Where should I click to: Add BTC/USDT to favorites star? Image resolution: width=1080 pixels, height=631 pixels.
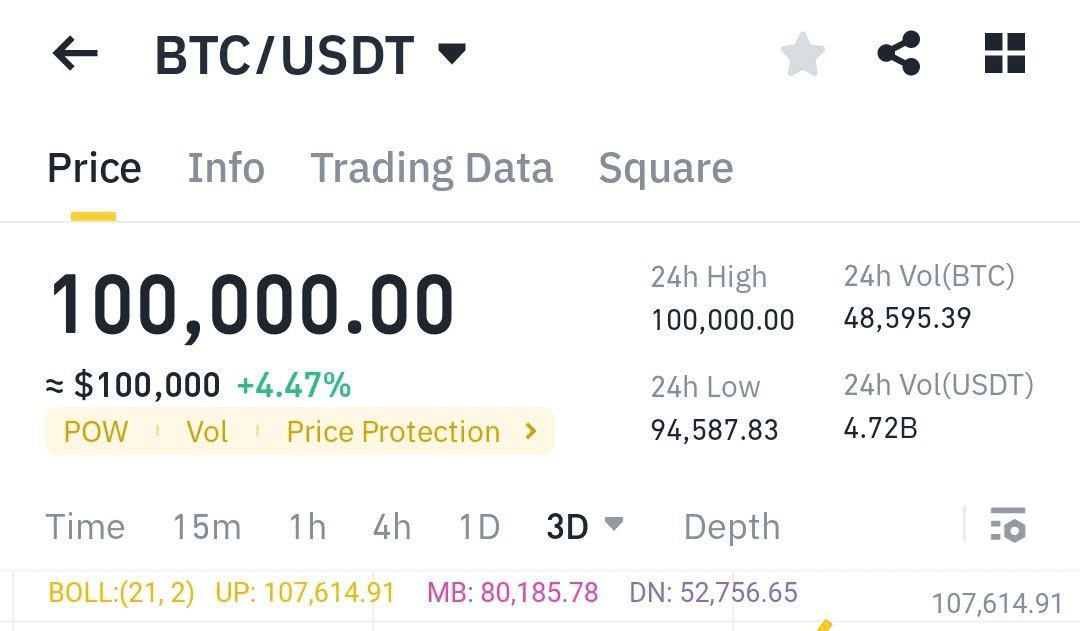802,54
